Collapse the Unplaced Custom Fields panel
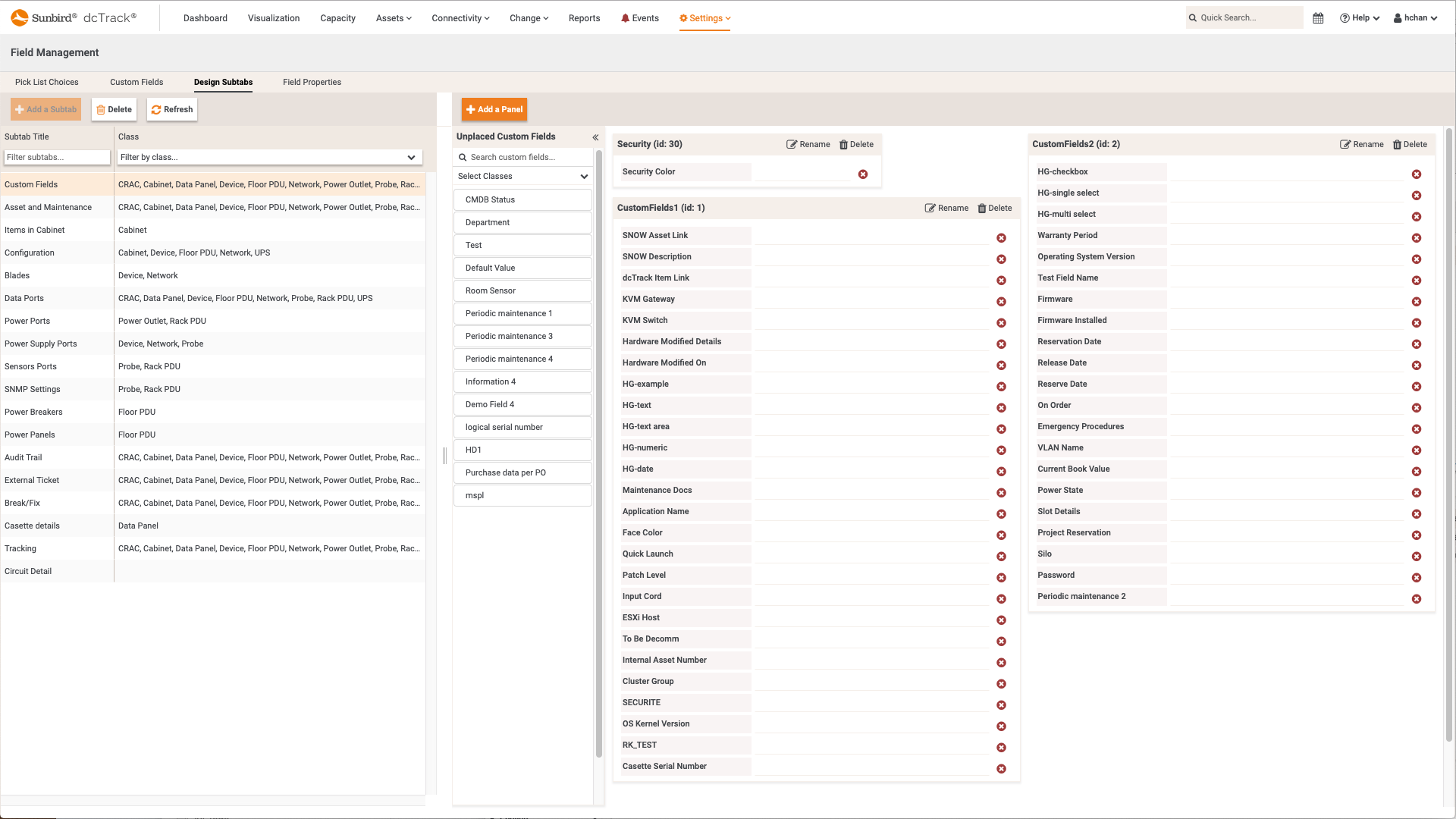Image resolution: width=1456 pixels, height=819 pixels. (596, 136)
